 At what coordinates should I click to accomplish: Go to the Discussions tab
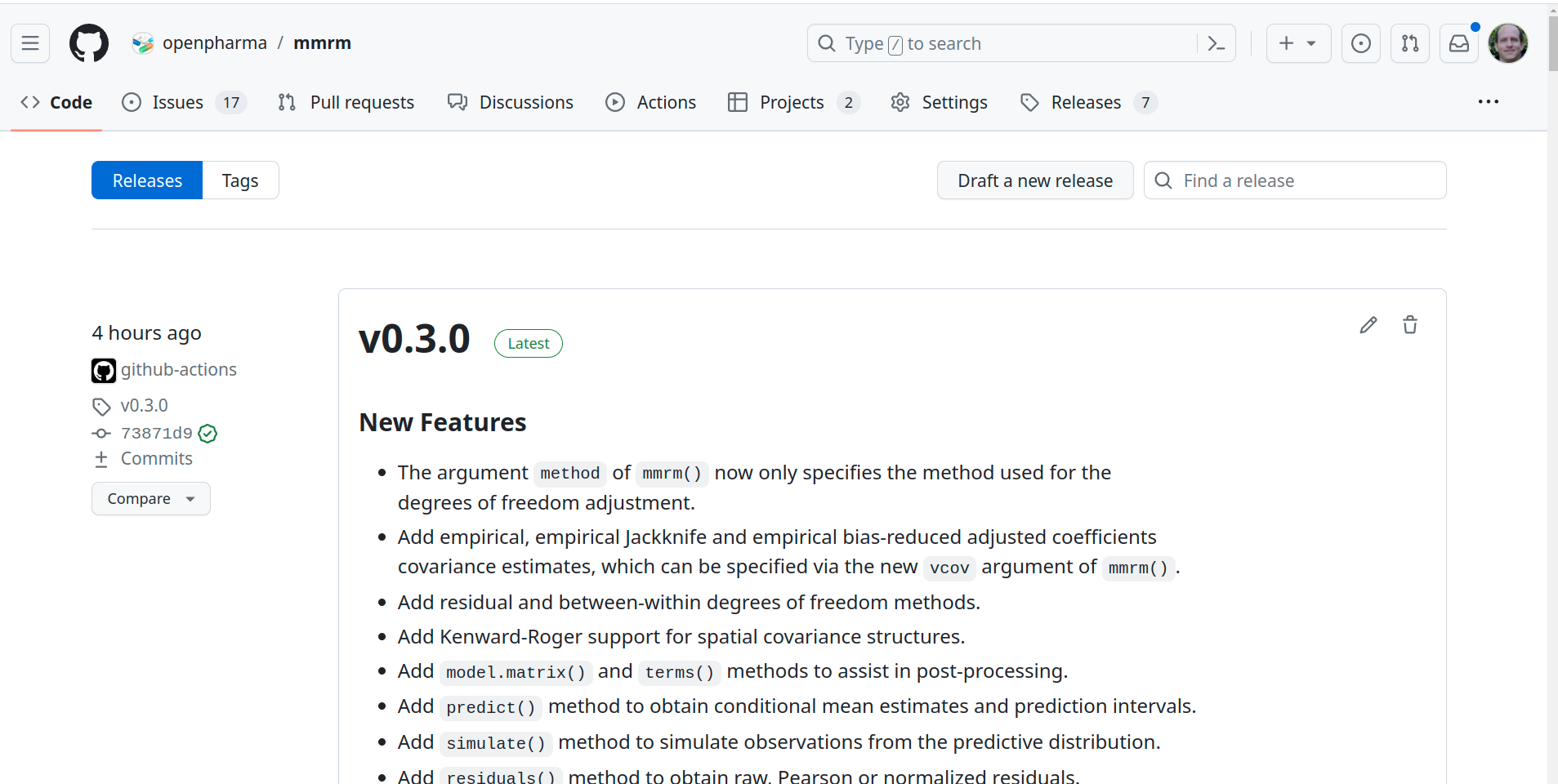(525, 102)
